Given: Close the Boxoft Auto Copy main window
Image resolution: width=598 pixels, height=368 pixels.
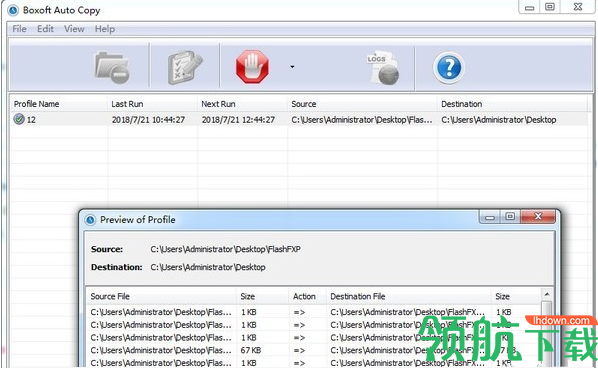Looking at the screenshot, I should [578, 7].
